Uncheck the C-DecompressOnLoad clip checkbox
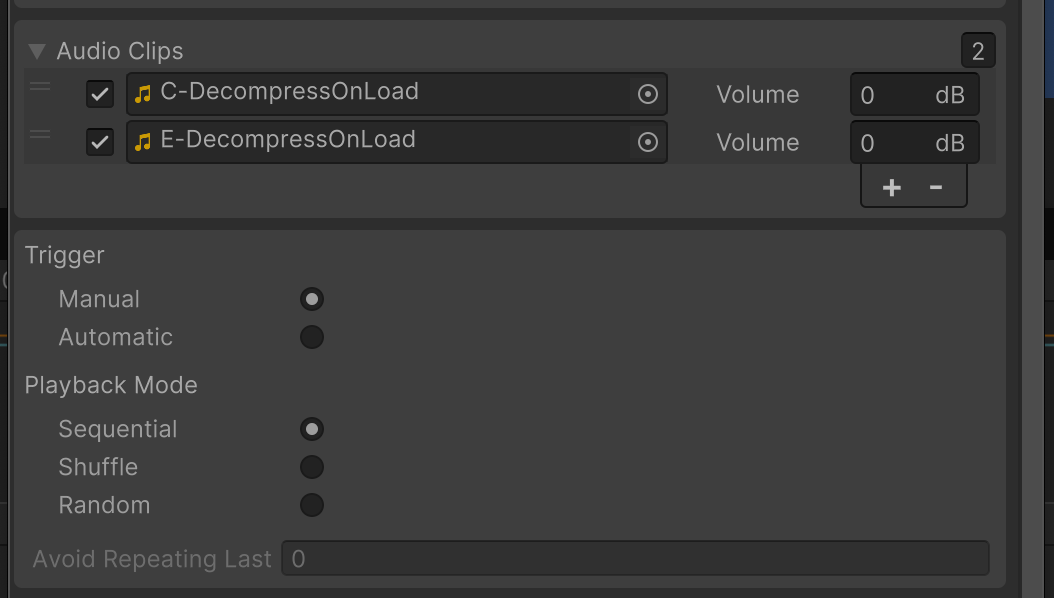 pos(100,94)
